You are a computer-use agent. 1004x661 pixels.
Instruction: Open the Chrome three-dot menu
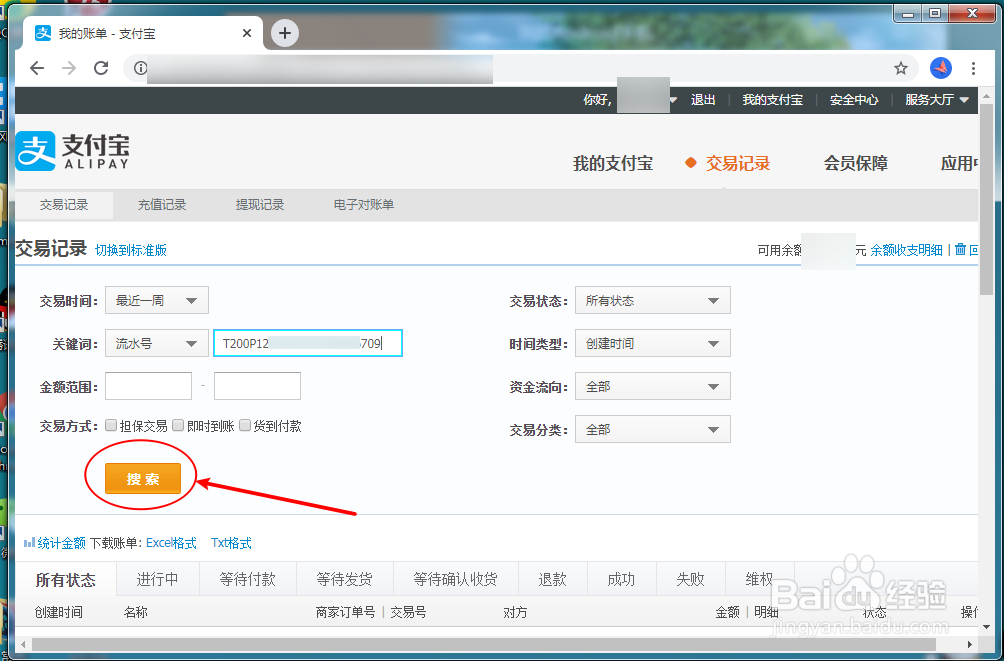click(x=973, y=68)
